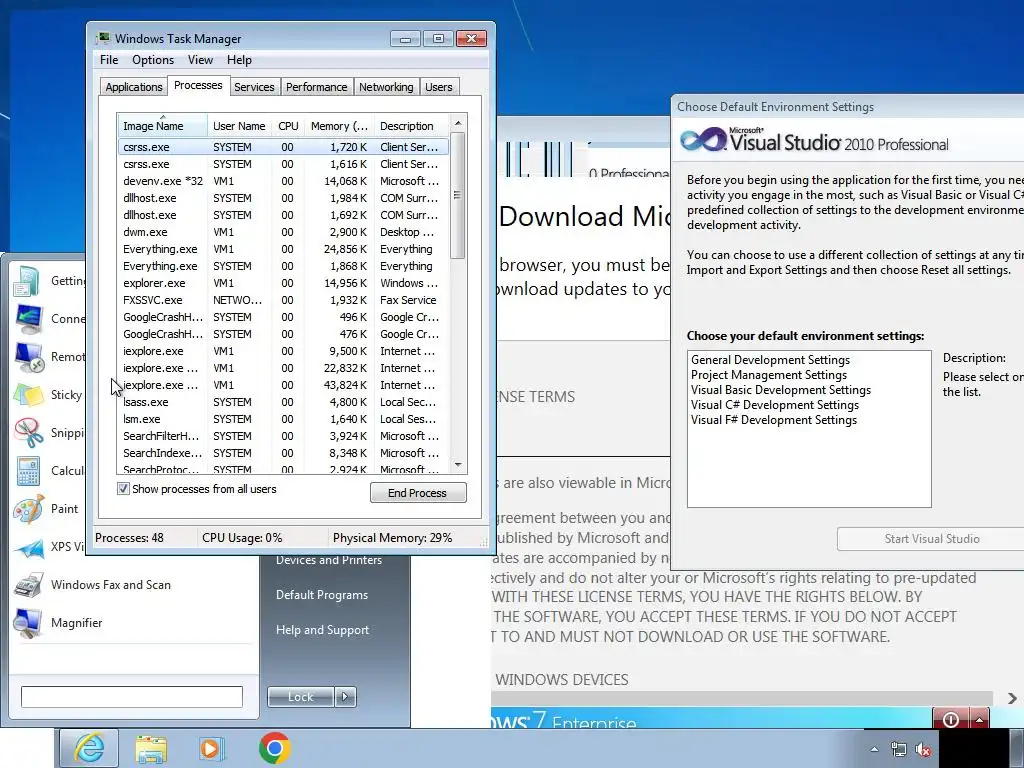Select FXSSVC.exe process row
The height and width of the screenshot is (768, 1024).
tap(283, 300)
